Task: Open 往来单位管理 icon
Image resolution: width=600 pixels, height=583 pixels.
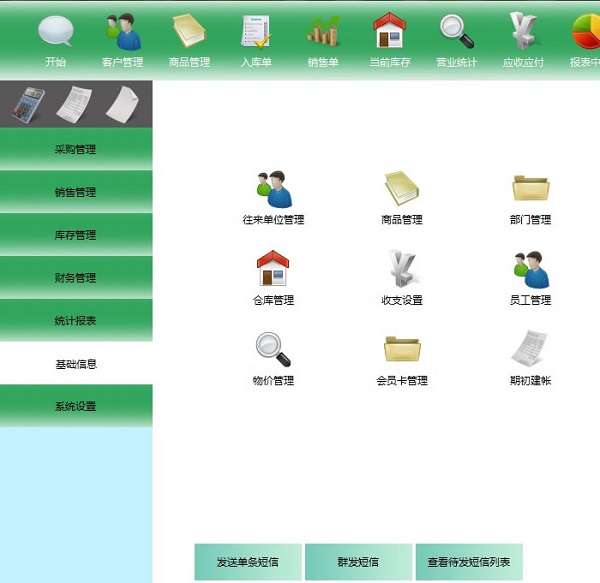Action: 273,189
